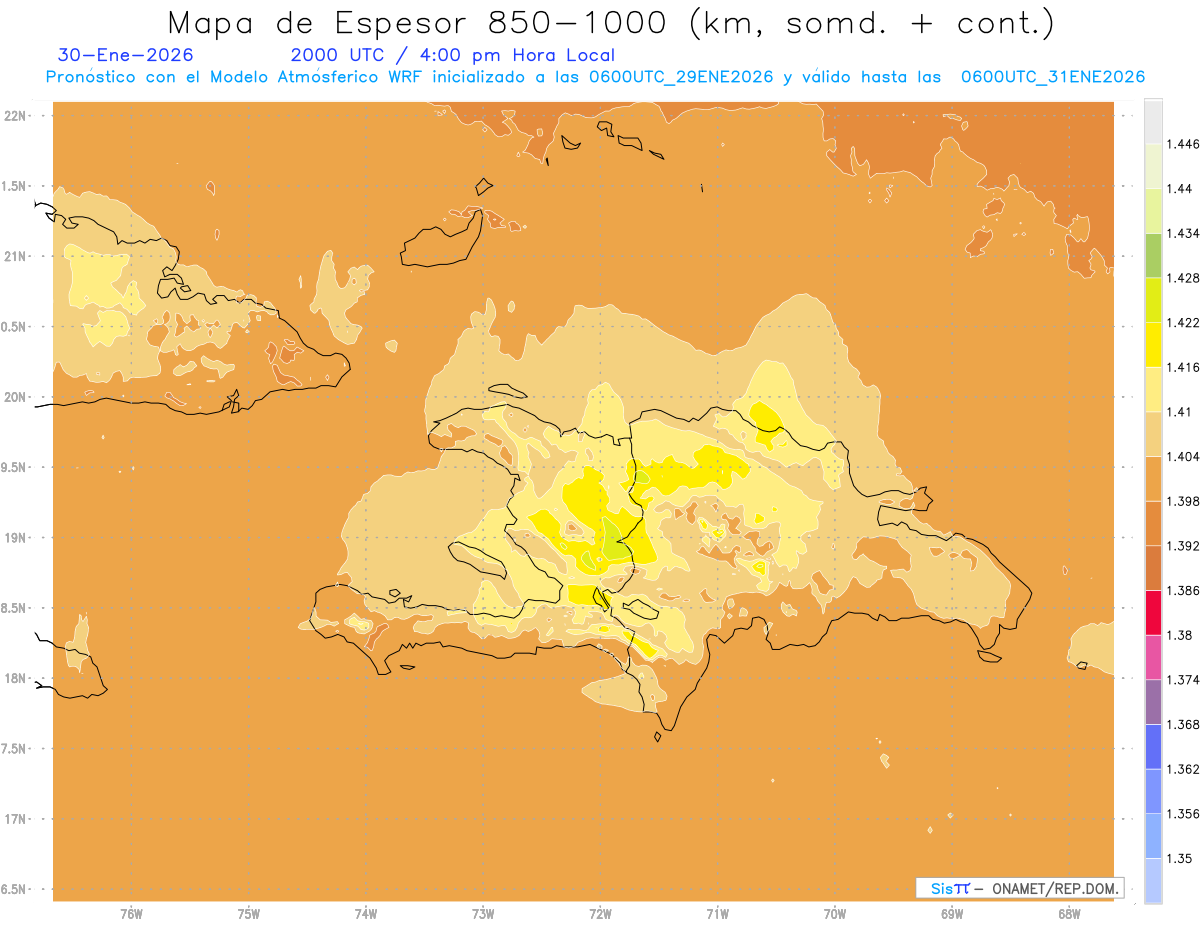
Task: Click the 22N latitude axis label
Action: point(17,115)
